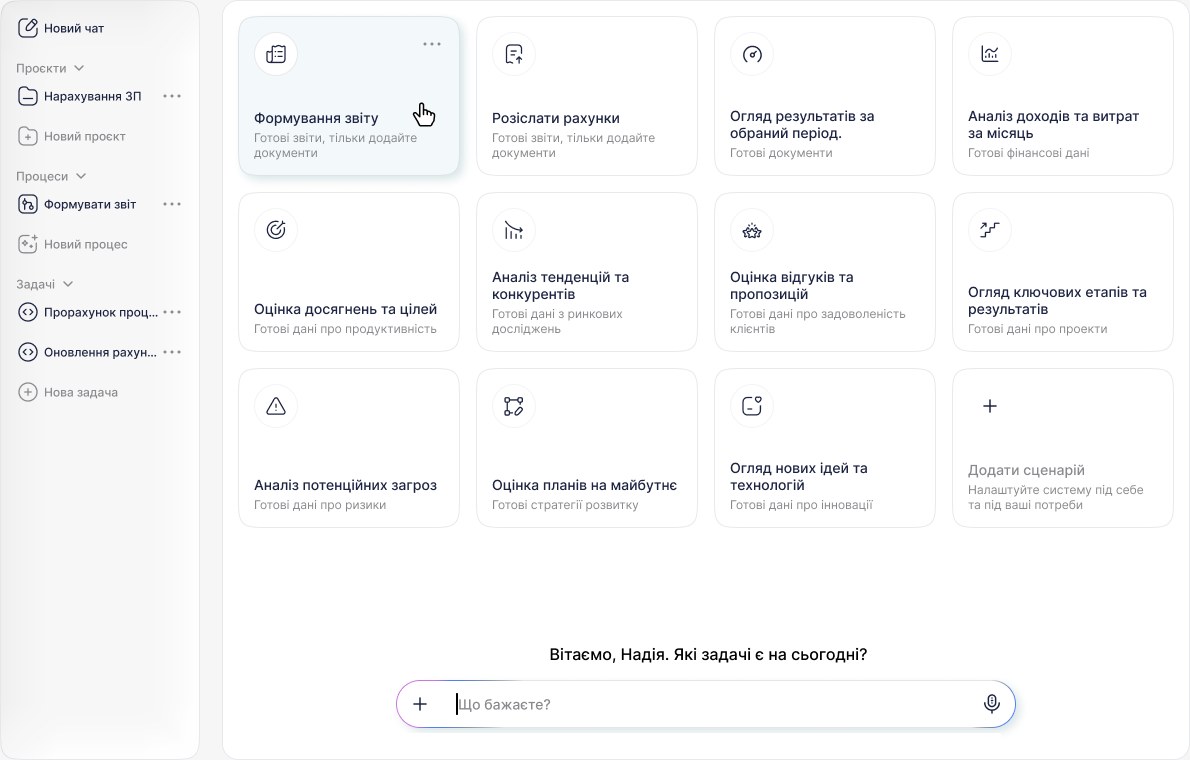1190x760 pixels.
Task: Open more options for Нарахування ЗП
Action: (x=172, y=96)
